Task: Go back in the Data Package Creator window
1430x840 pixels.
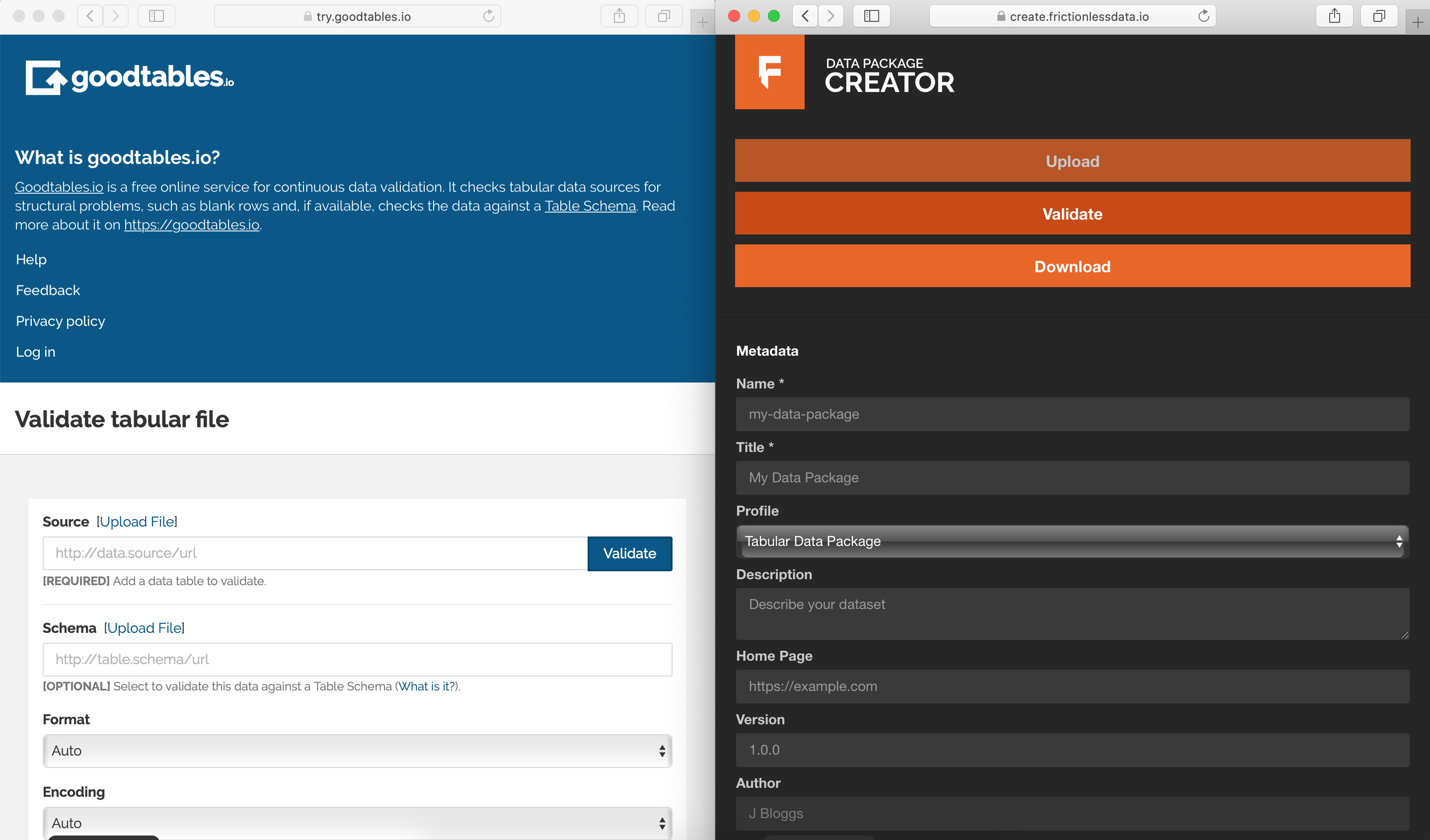Action: (805, 16)
